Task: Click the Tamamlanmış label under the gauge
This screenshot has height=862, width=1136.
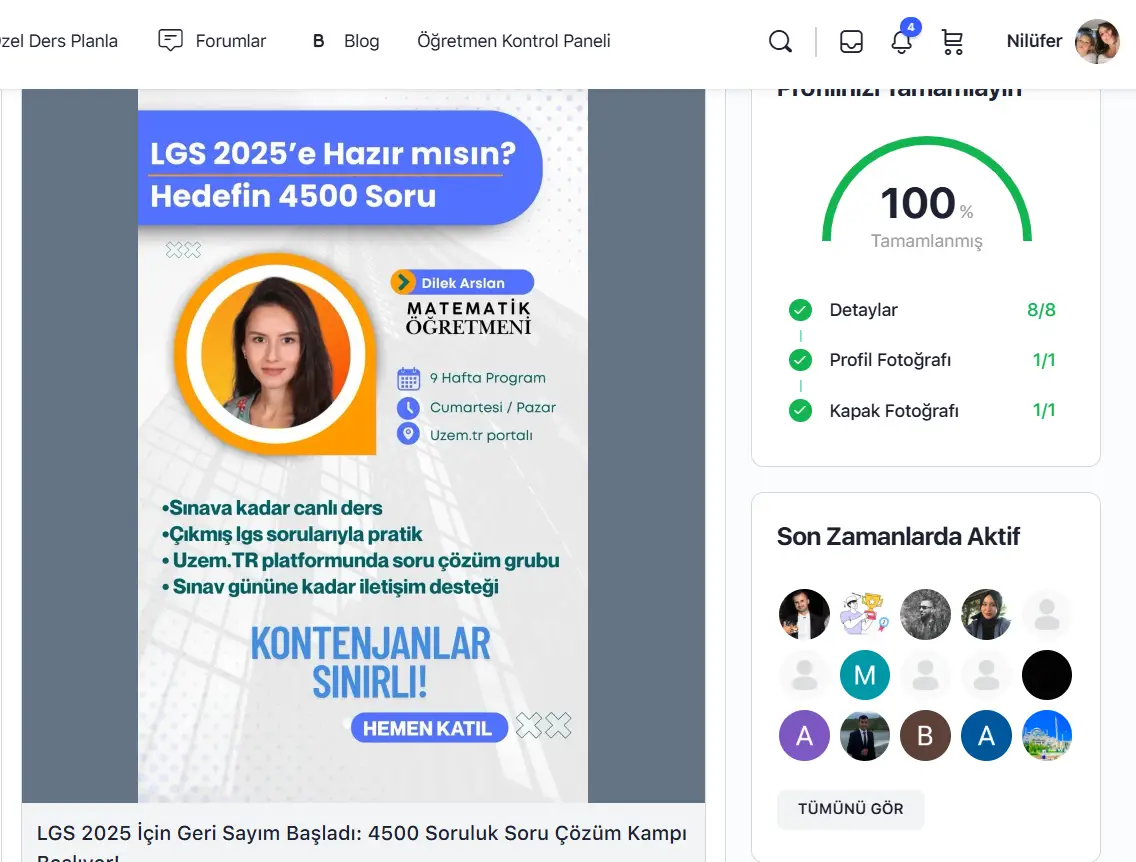Action: coord(927,241)
